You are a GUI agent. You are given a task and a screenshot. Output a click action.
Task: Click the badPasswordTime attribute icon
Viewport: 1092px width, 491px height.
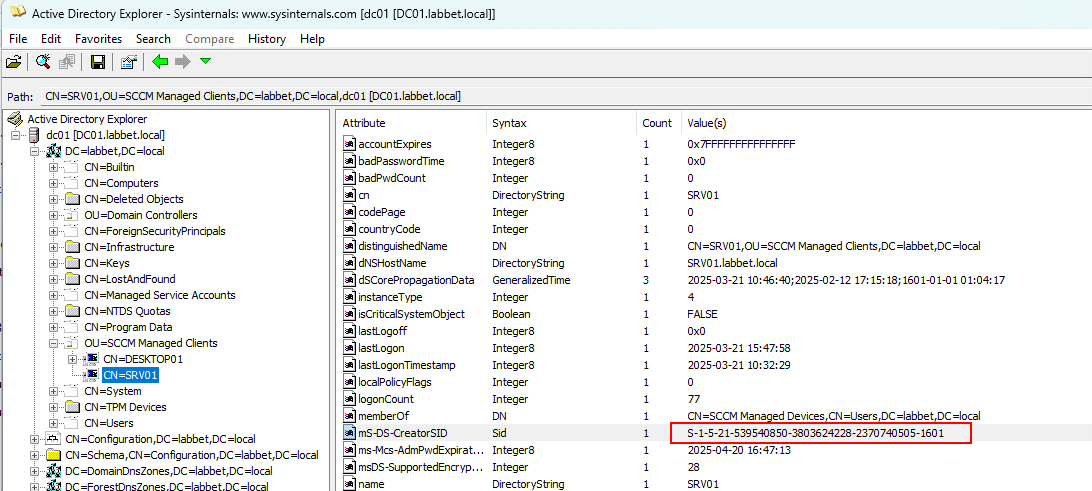coord(349,162)
